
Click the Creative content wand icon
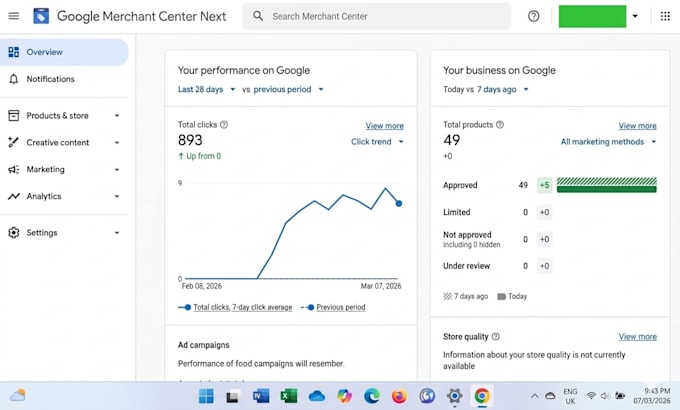pos(13,142)
